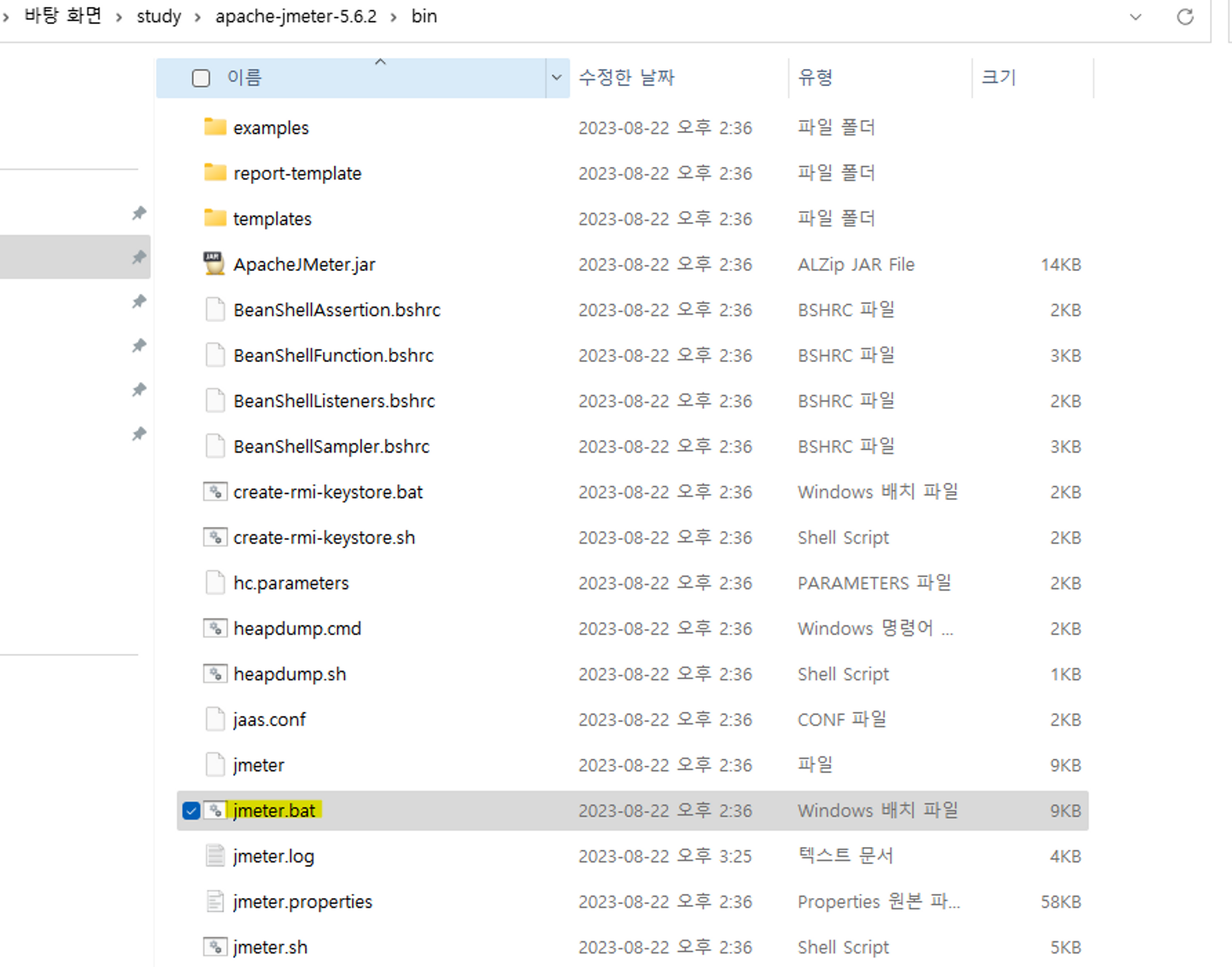Select the report-template folder icon
This screenshot has width=1232, height=967.
(x=214, y=172)
